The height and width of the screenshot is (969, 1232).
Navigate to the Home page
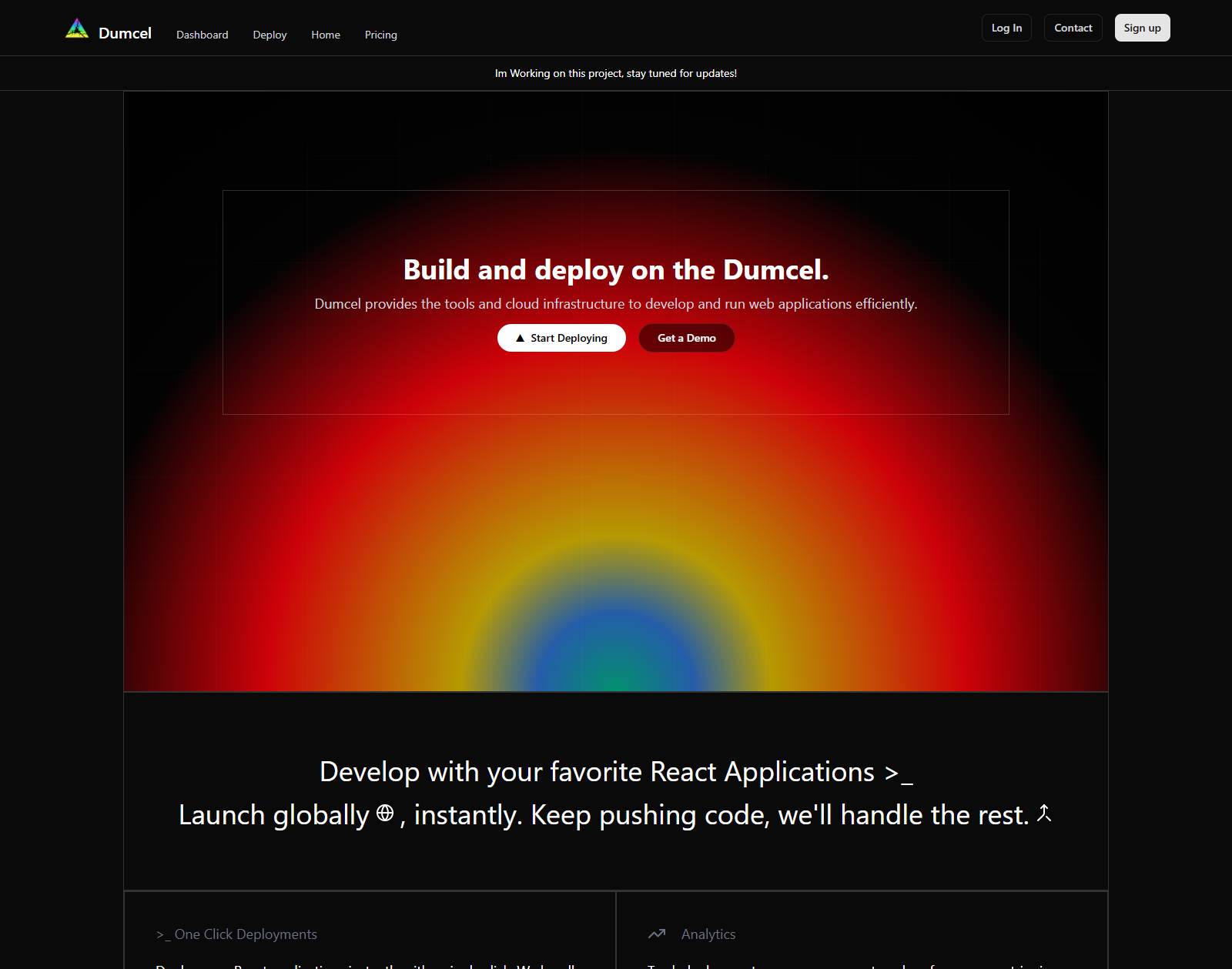[325, 35]
